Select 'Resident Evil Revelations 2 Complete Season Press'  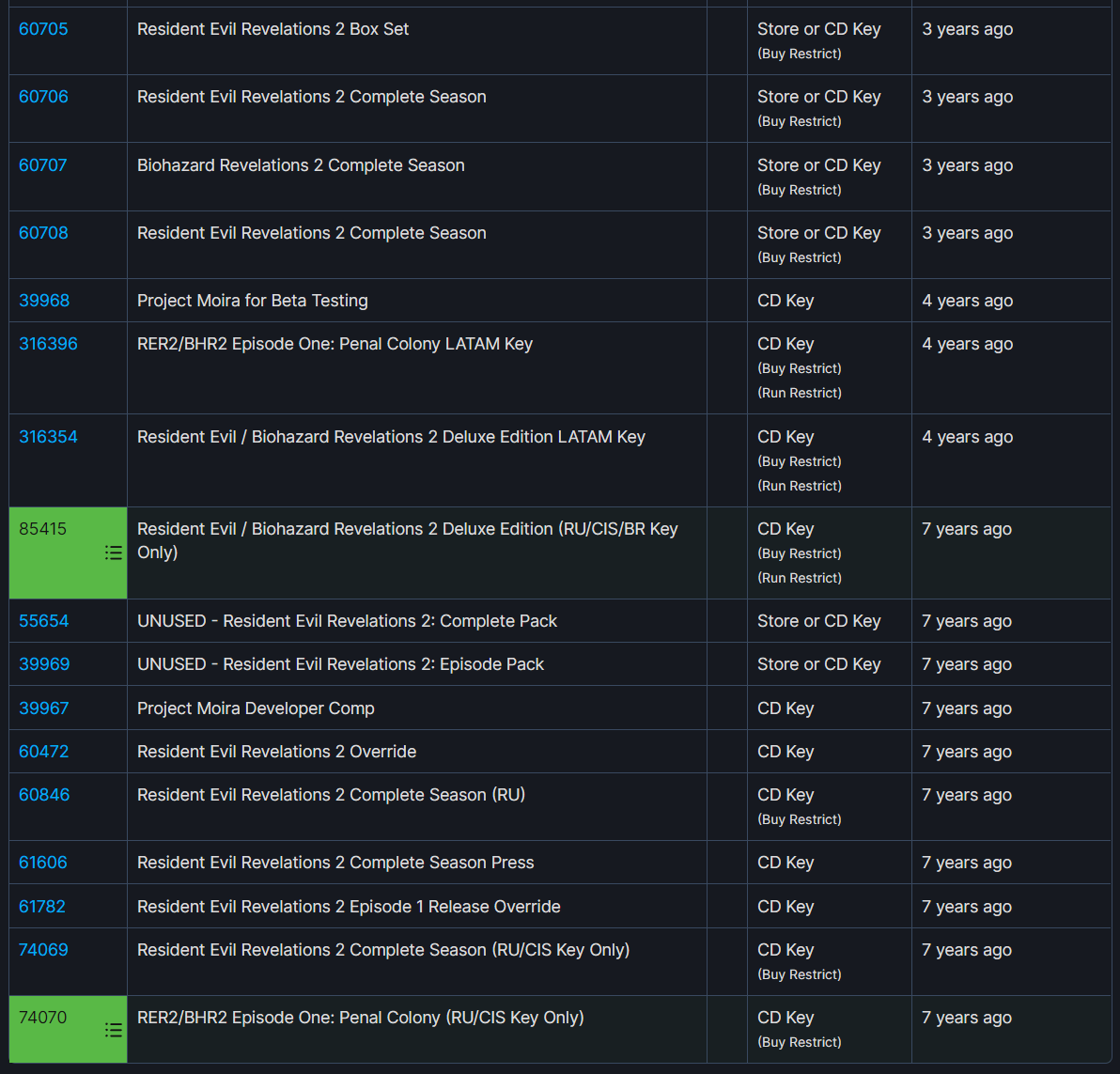[x=335, y=863]
